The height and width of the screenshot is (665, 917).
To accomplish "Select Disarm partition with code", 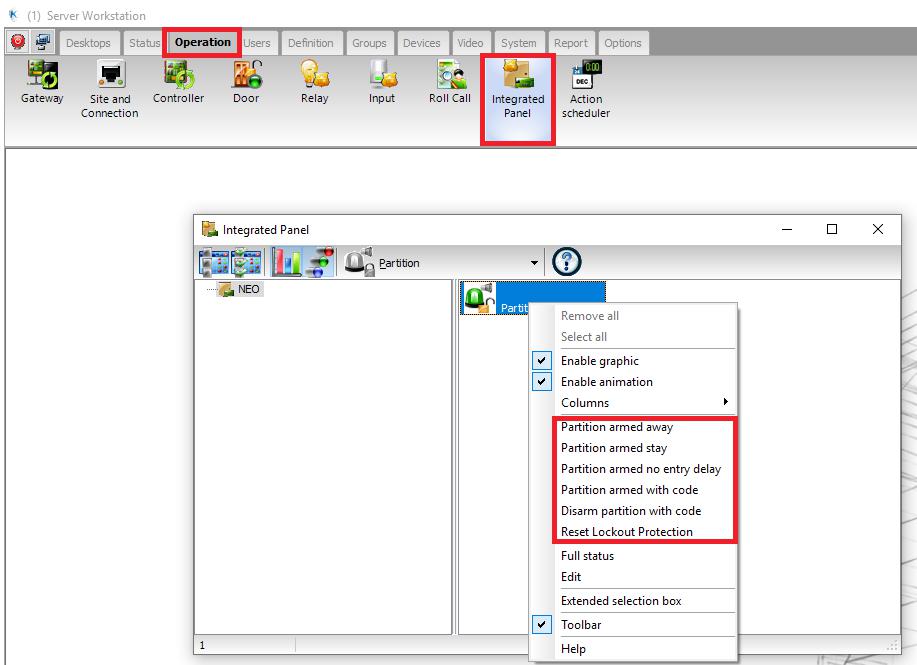I will pyautogui.click(x=630, y=511).
